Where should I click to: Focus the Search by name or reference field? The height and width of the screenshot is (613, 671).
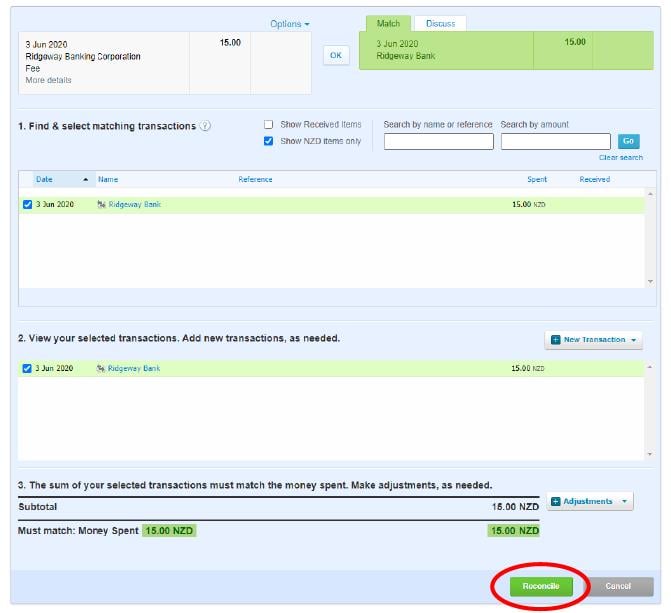[438, 142]
